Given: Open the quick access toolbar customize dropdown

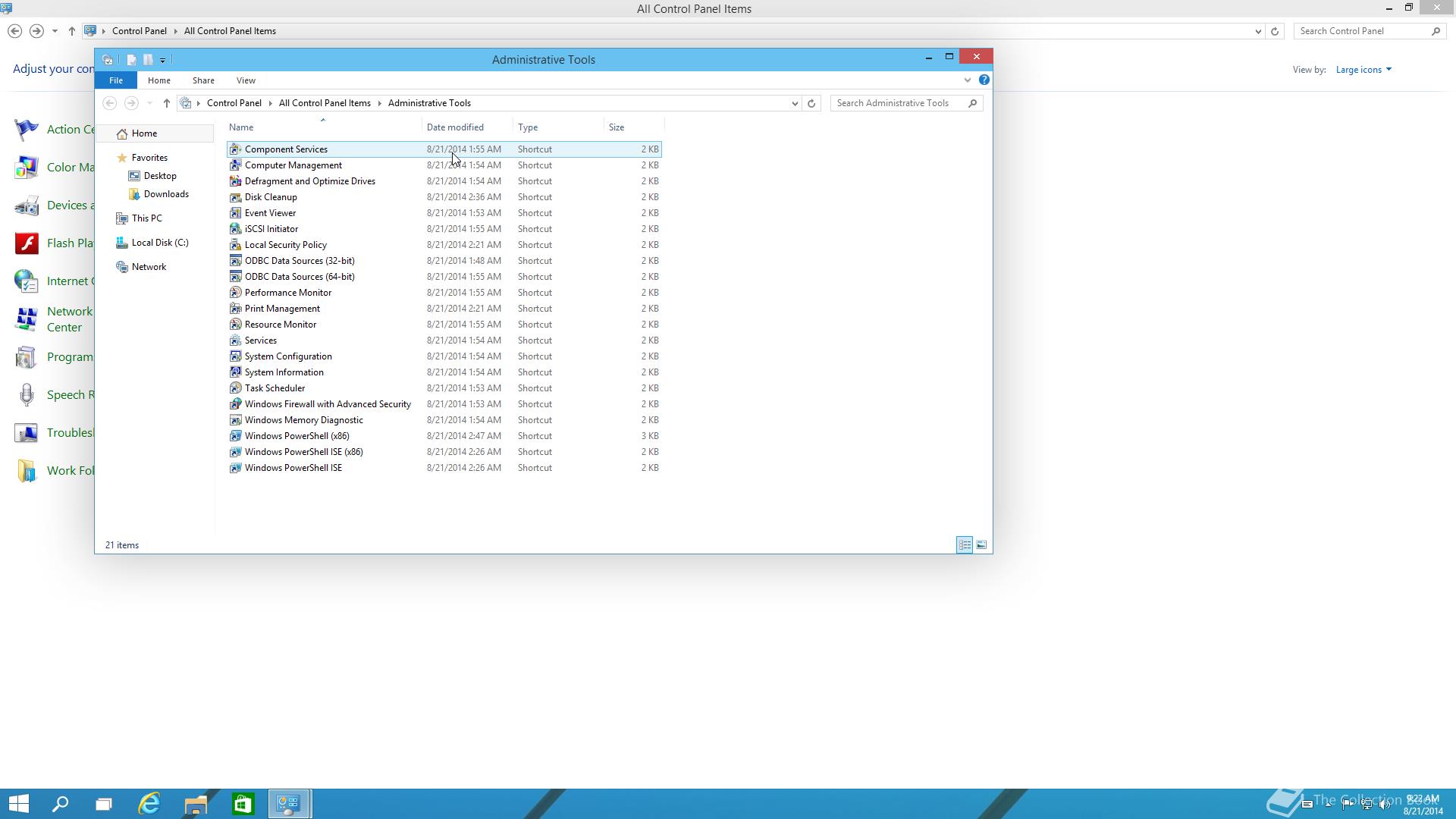Looking at the screenshot, I should [x=162, y=60].
